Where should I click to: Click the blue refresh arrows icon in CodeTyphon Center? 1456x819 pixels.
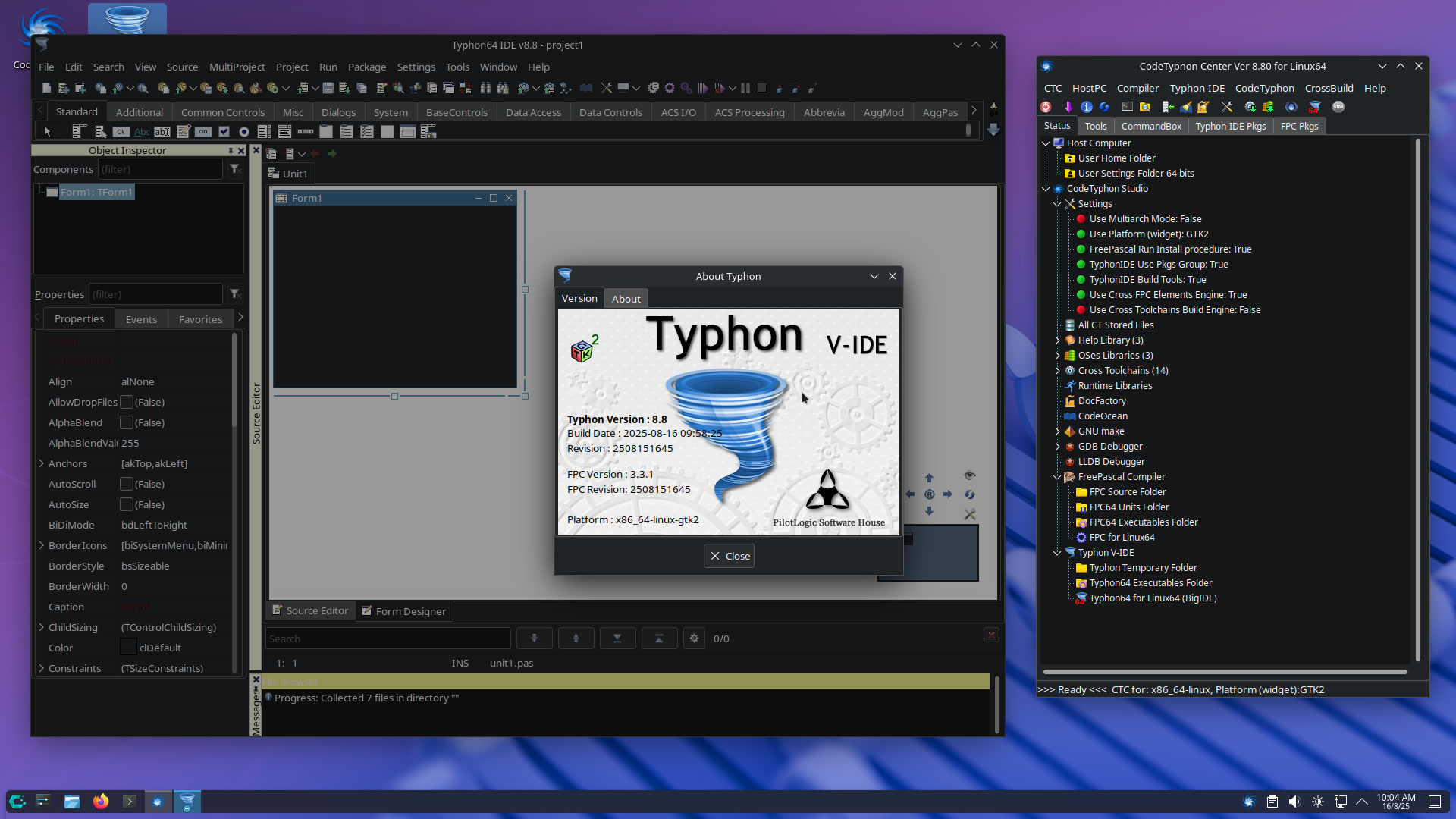(x=1104, y=107)
